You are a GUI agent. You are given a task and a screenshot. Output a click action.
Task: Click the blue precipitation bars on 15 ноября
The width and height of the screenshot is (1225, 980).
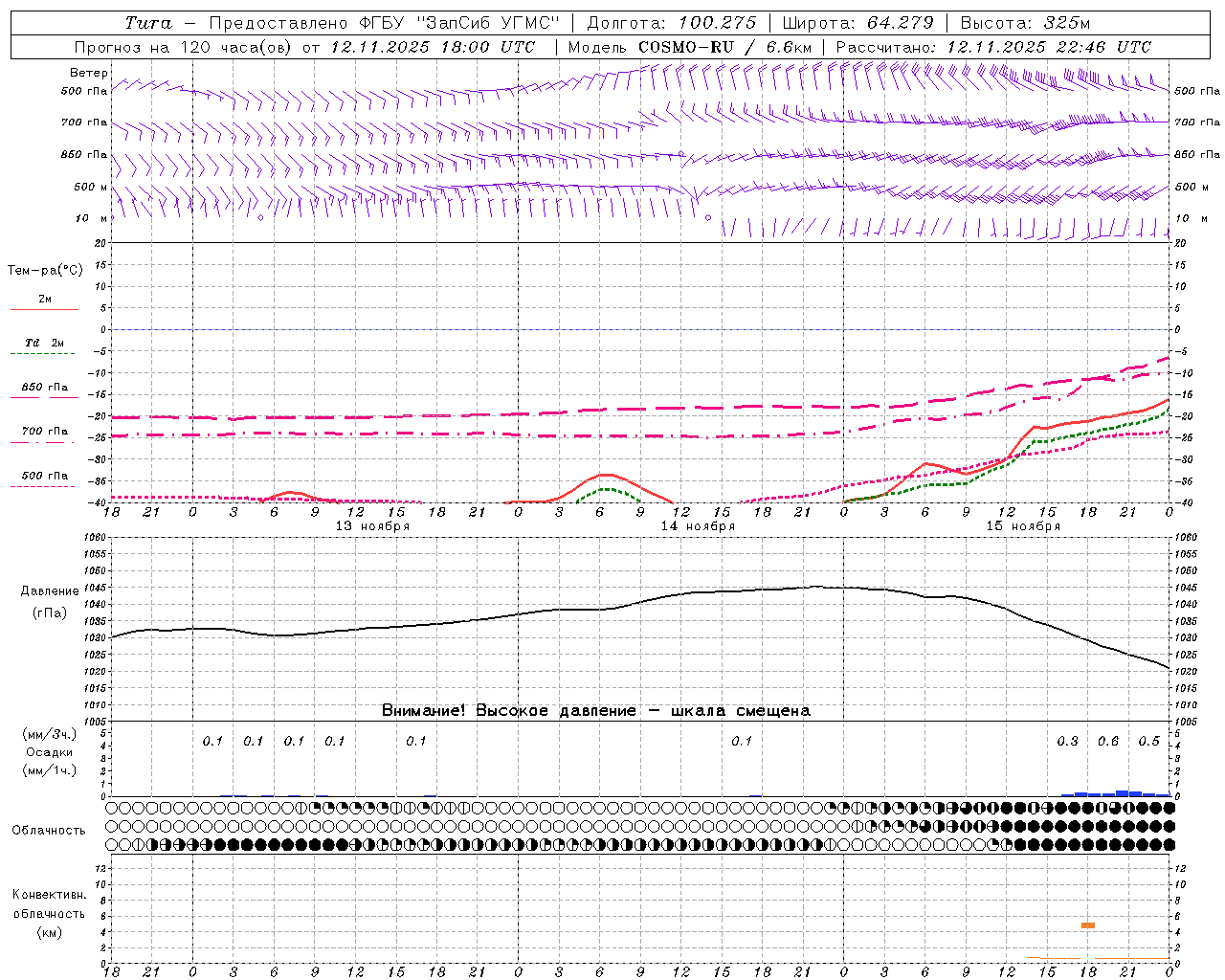coord(1115,793)
